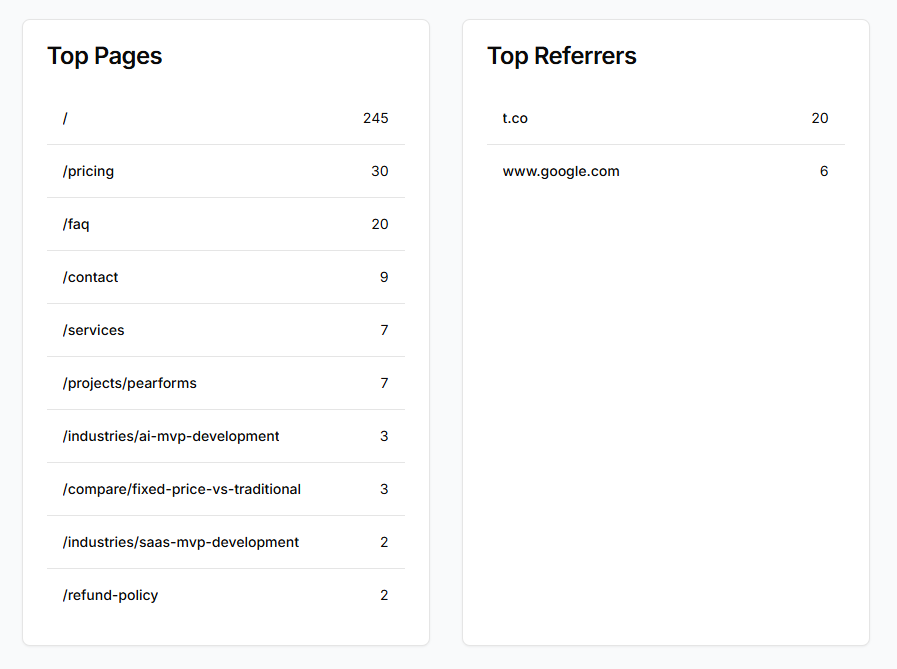Select the /industries/ai-mvp-development row

point(172,436)
